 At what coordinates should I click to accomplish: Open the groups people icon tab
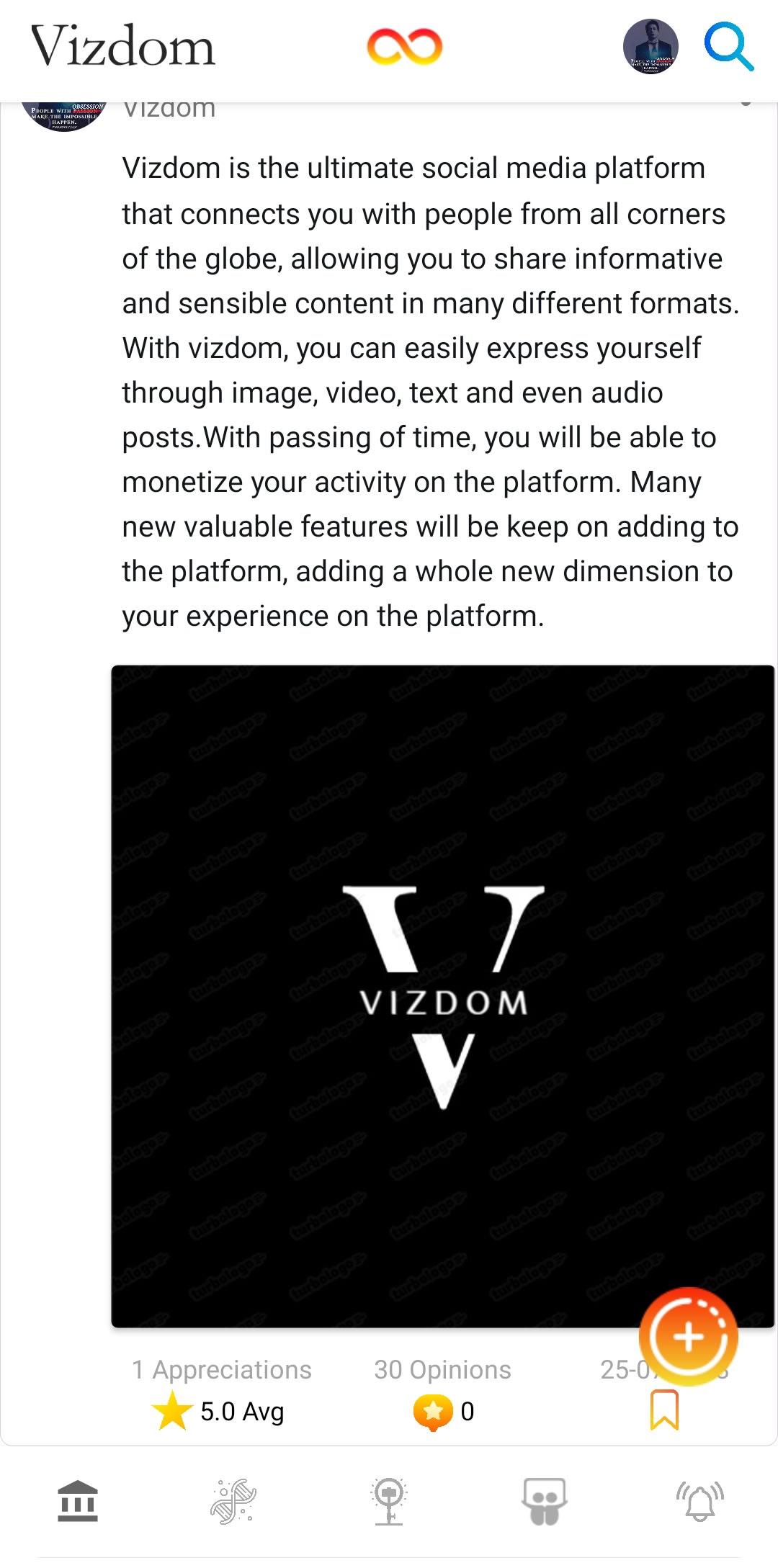[x=545, y=1501]
